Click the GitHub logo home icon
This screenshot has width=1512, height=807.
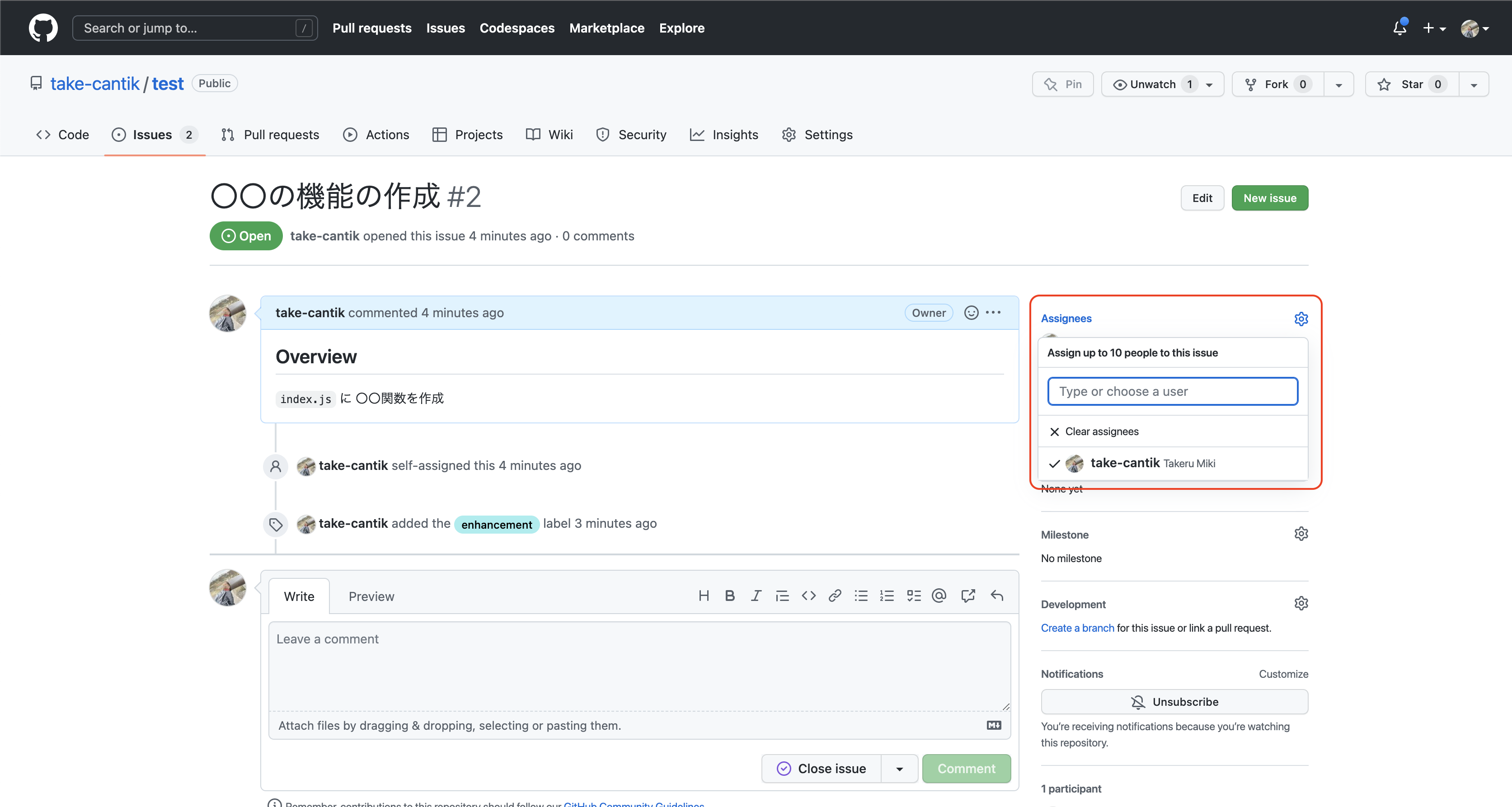(43, 28)
